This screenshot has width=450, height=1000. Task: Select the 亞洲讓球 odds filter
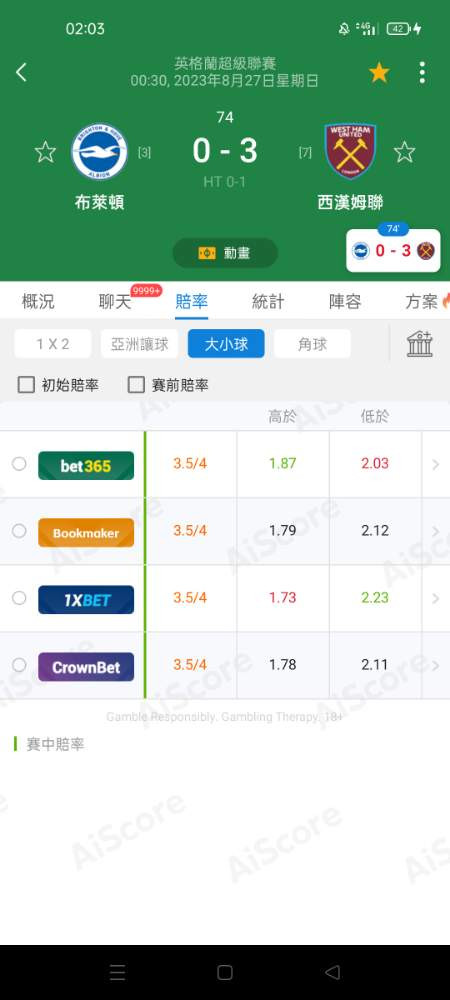(140, 344)
